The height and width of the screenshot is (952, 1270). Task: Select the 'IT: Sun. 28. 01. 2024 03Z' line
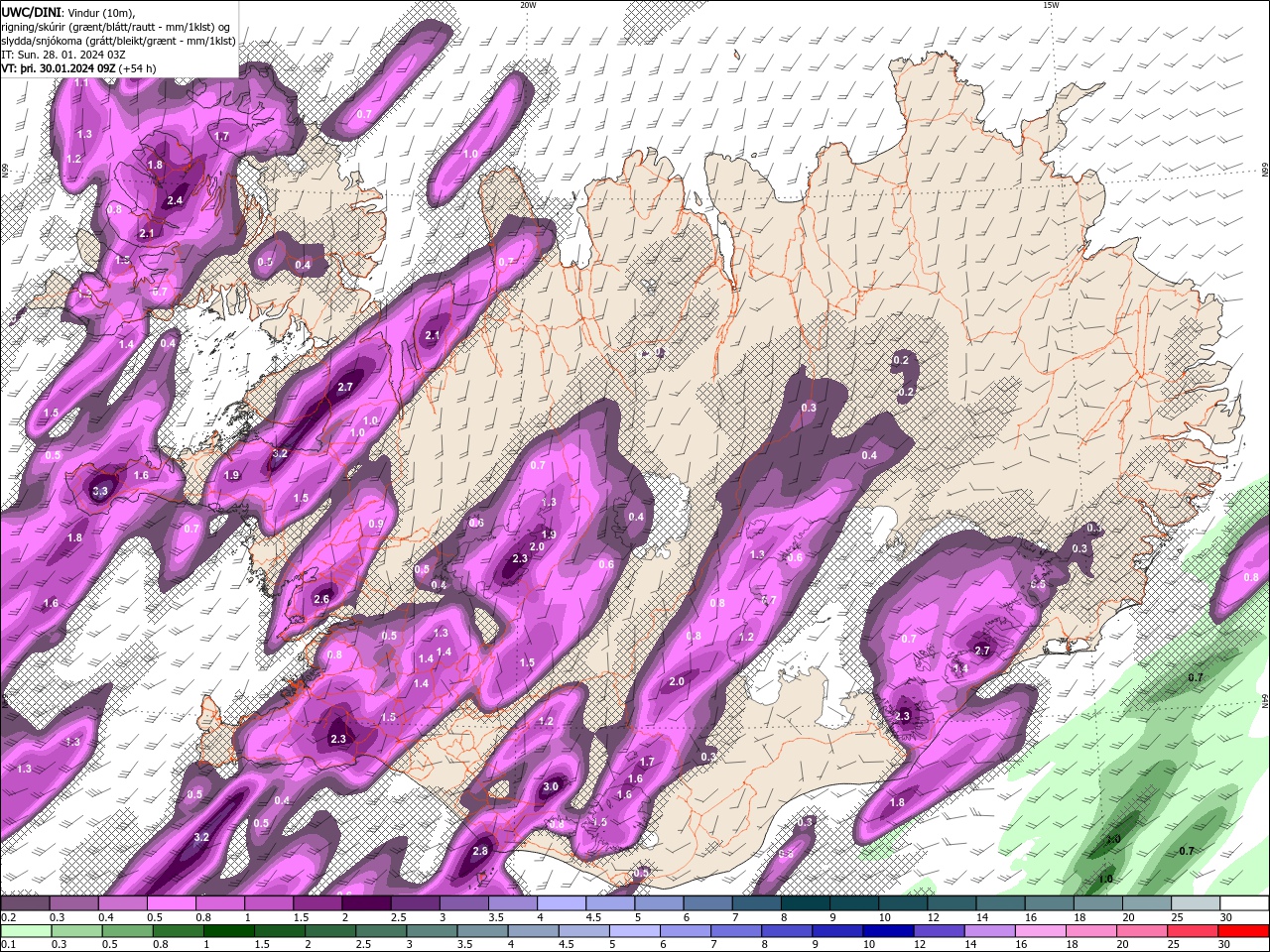63,55
